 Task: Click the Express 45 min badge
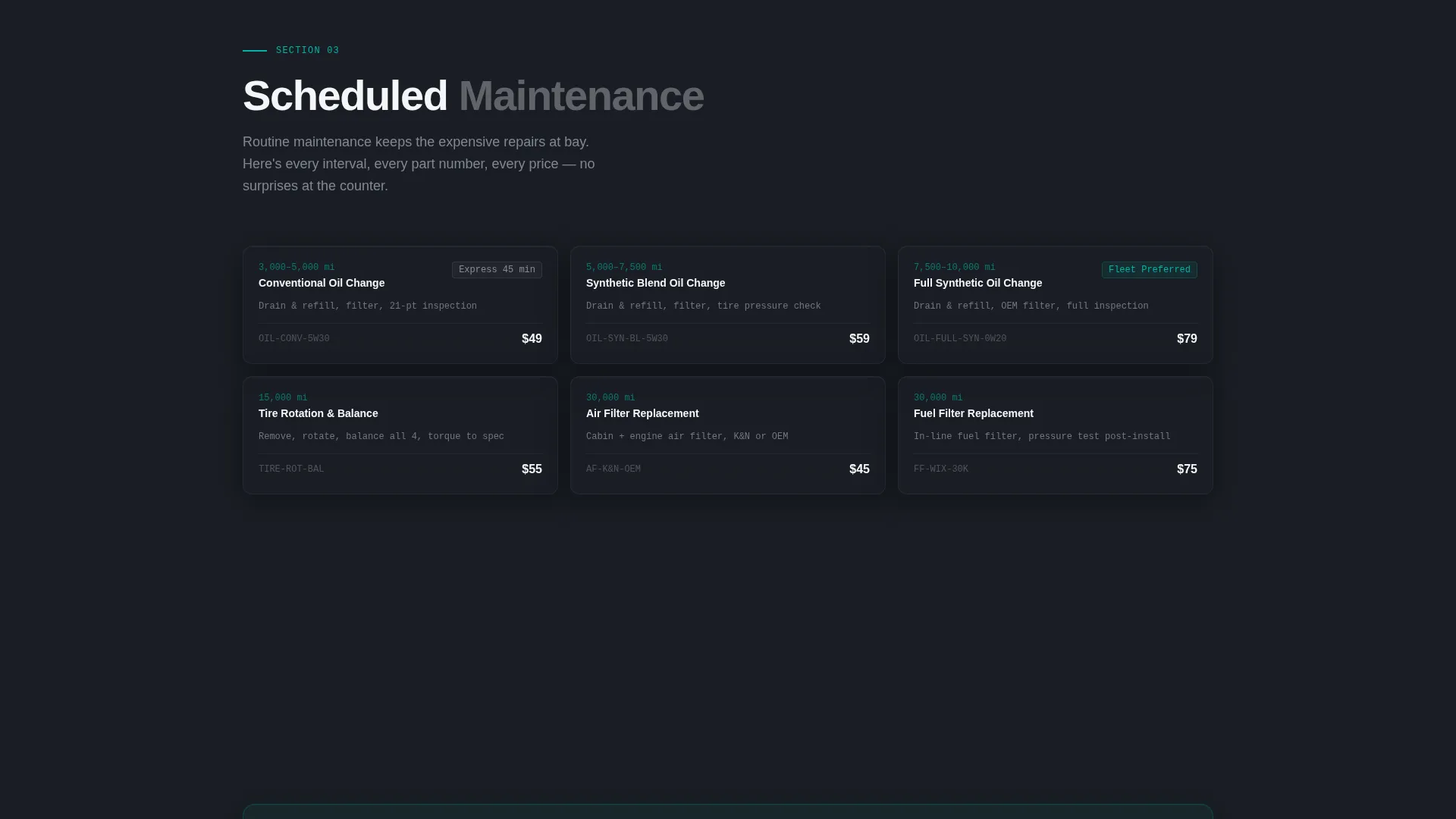point(497,270)
